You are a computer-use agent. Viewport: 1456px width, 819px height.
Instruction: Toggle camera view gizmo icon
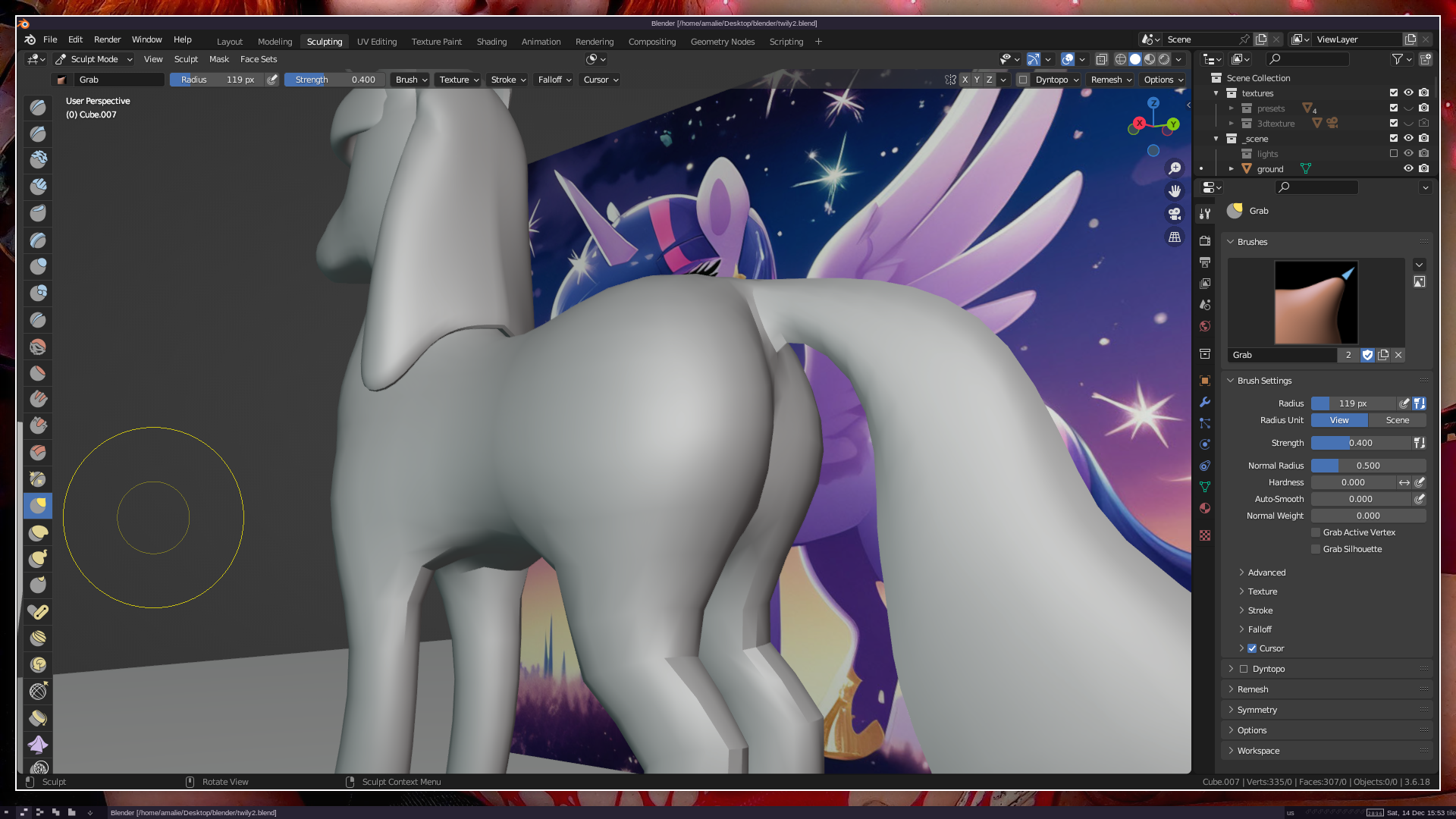[x=1175, y=214]
